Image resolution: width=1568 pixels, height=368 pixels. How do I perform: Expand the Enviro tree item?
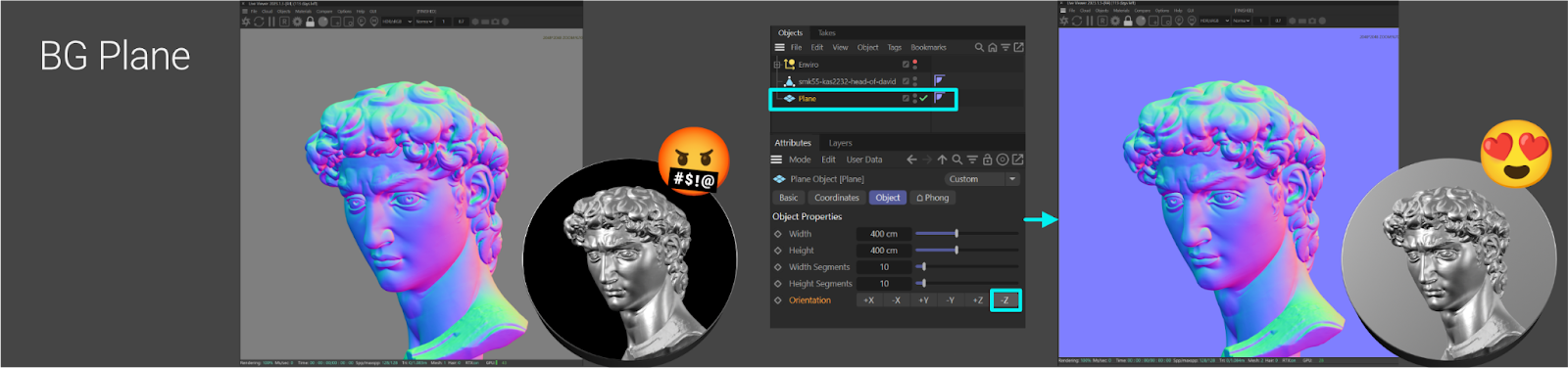(x=777, y=65)
